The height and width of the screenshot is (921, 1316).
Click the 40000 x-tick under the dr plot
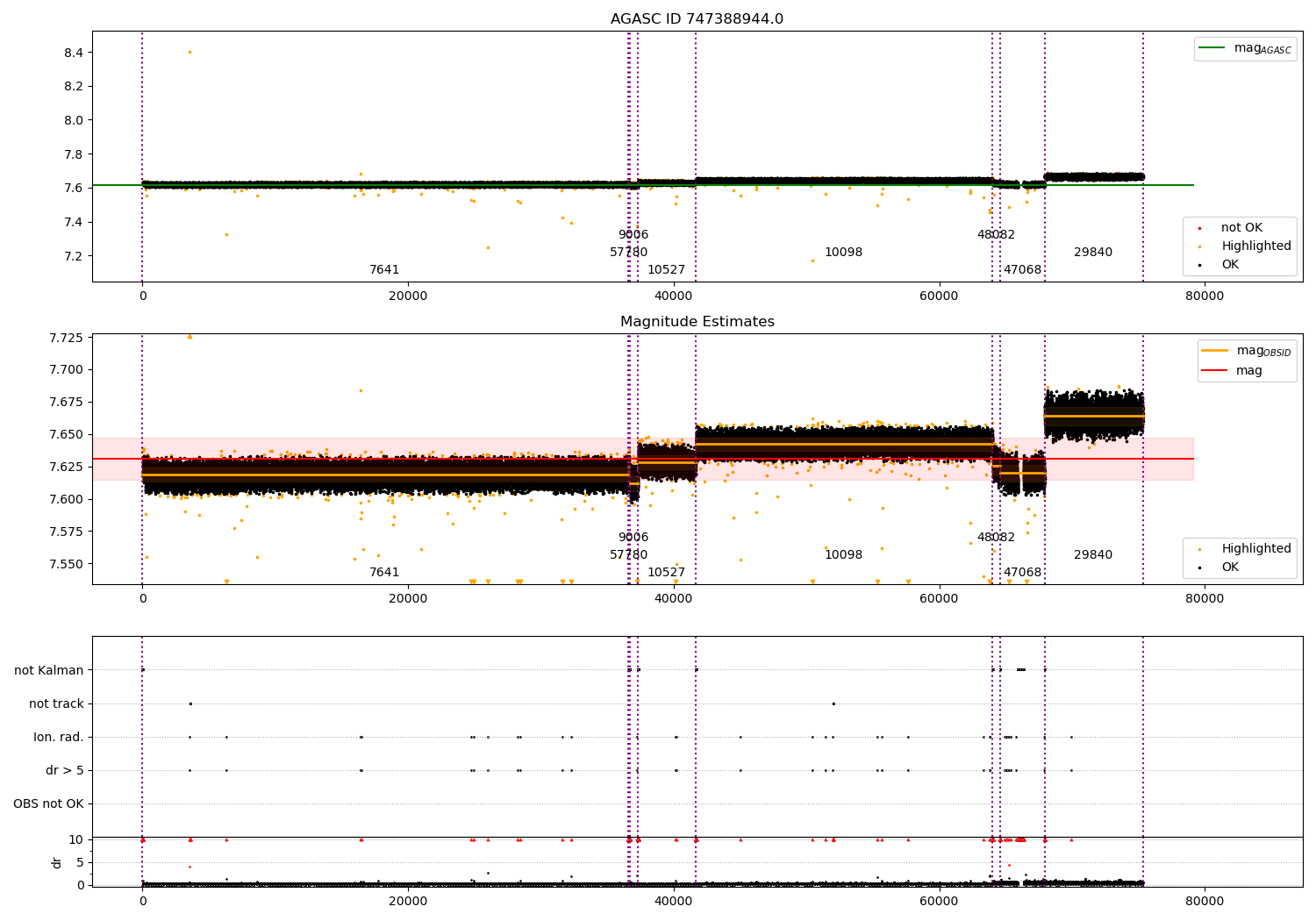click(673, 902)
